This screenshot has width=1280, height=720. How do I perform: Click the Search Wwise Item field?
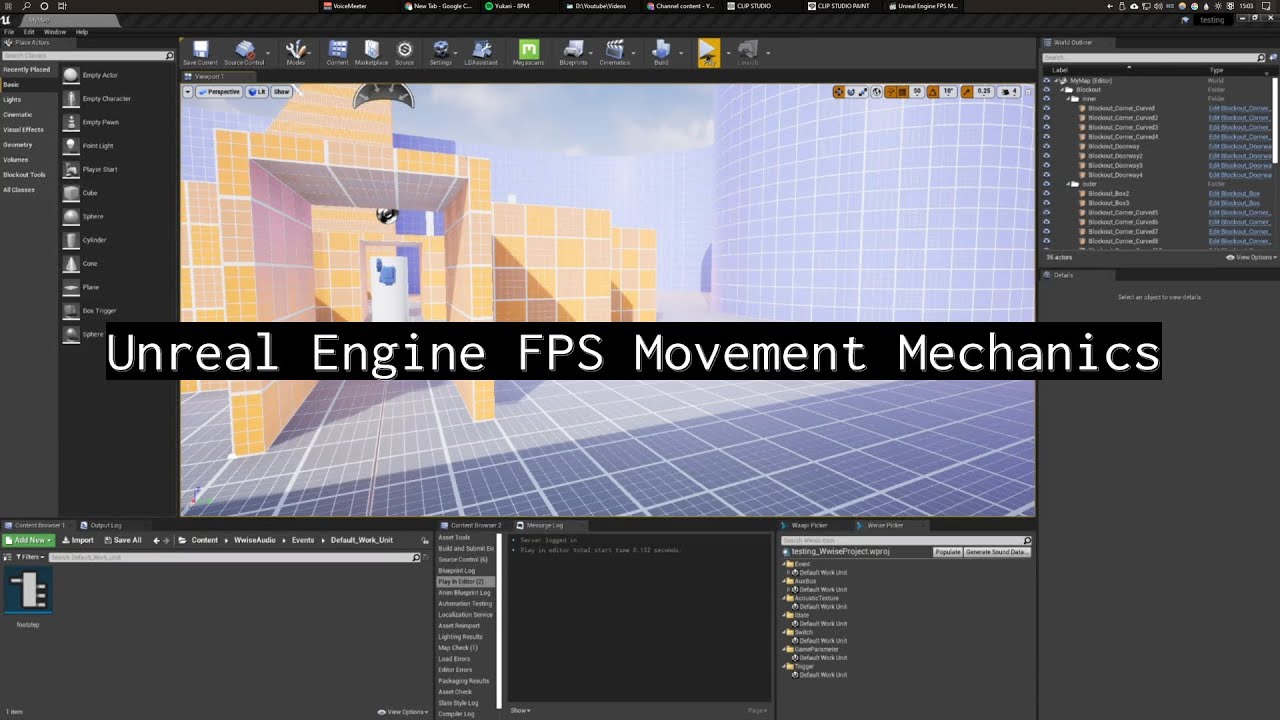point(906,541)
